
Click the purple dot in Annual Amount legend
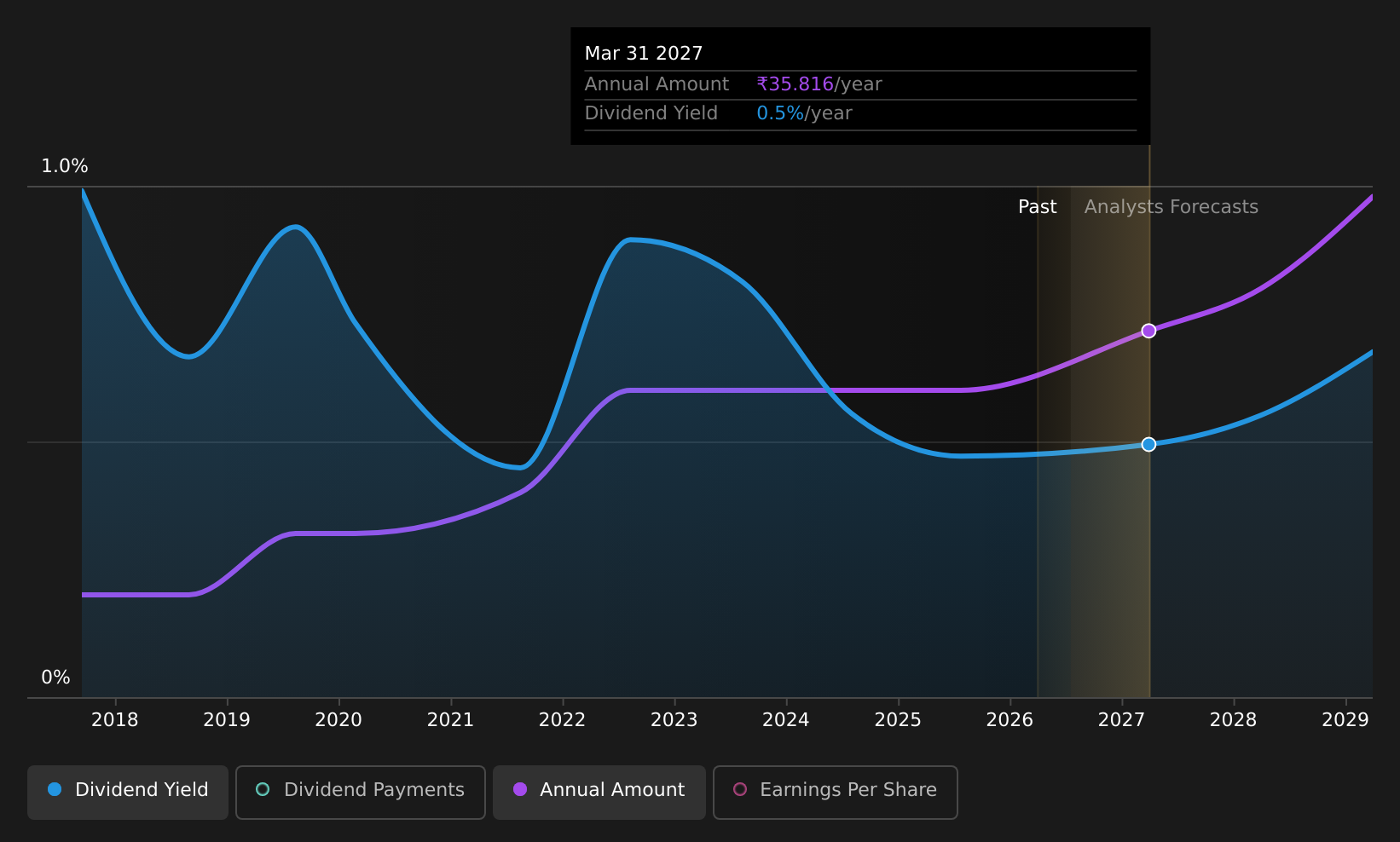[519, 789]
